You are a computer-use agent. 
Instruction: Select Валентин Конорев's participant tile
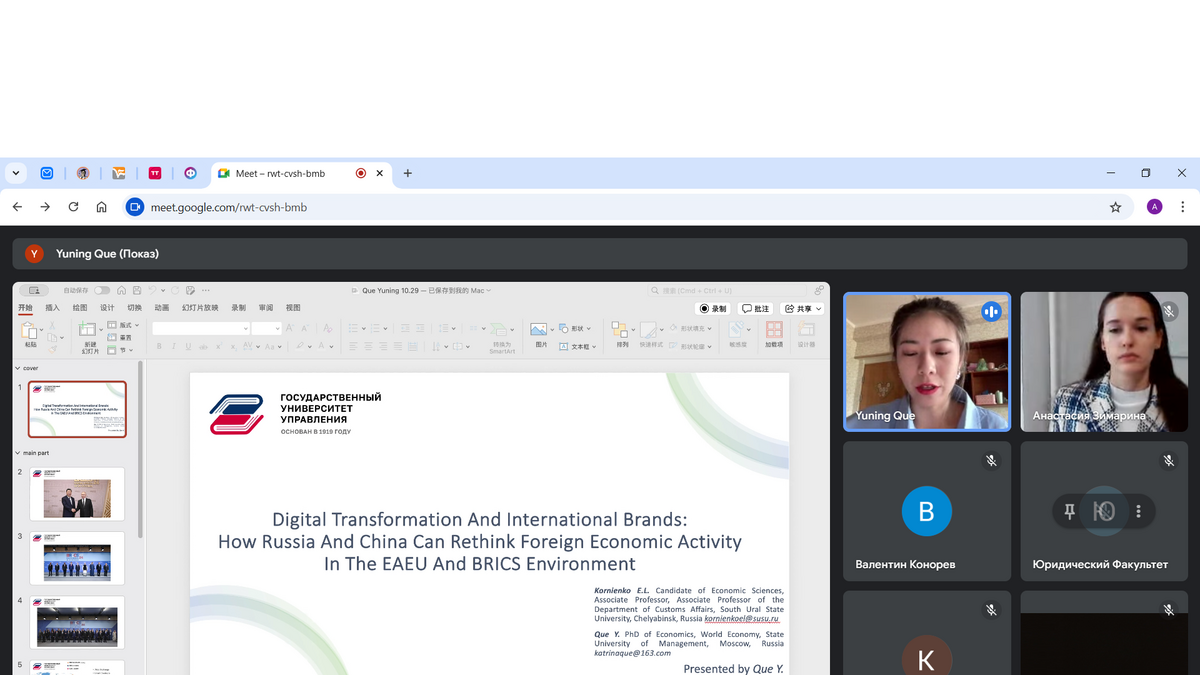(927, 511)
